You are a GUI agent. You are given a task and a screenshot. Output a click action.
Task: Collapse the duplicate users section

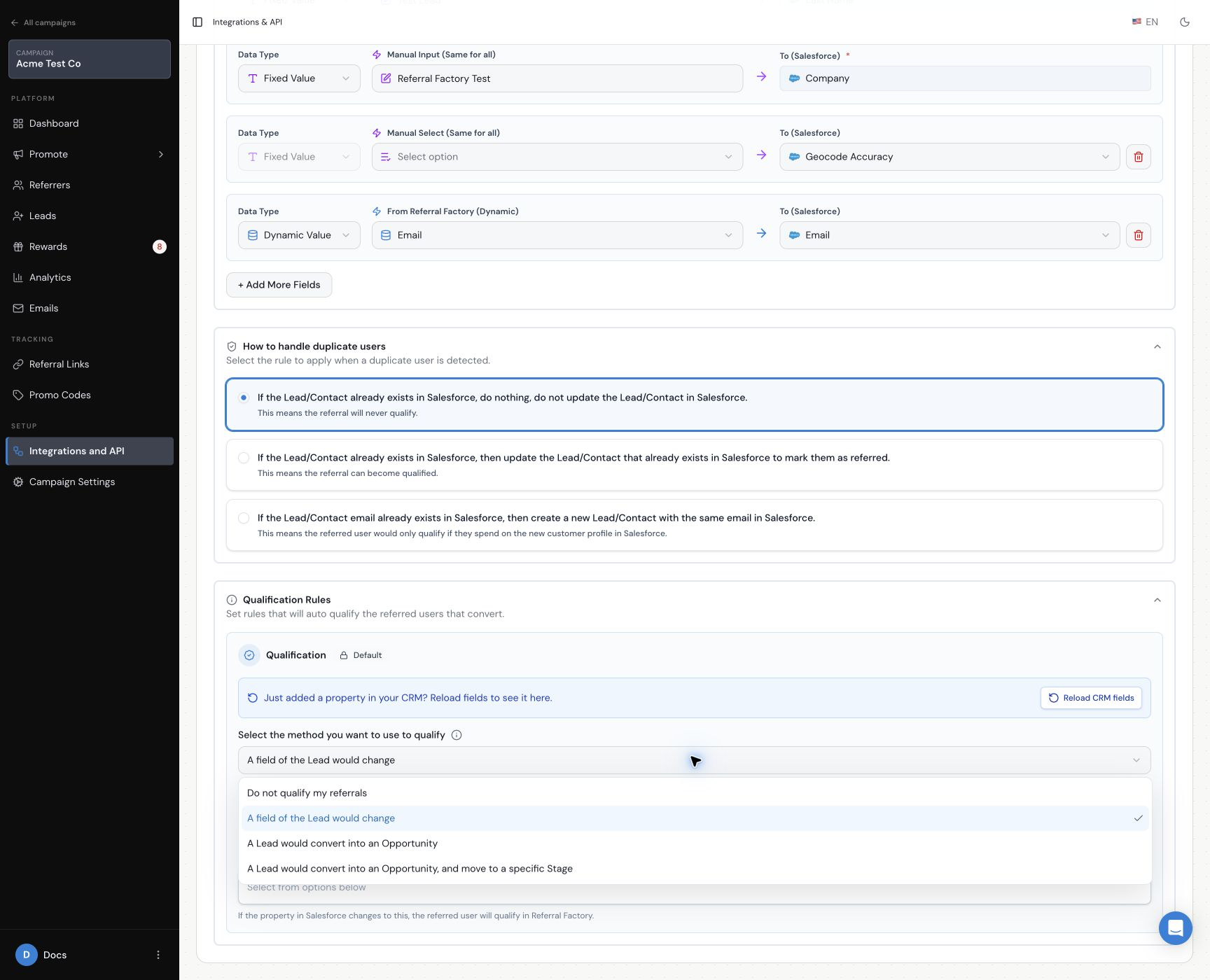click(x=1157, y=346)
